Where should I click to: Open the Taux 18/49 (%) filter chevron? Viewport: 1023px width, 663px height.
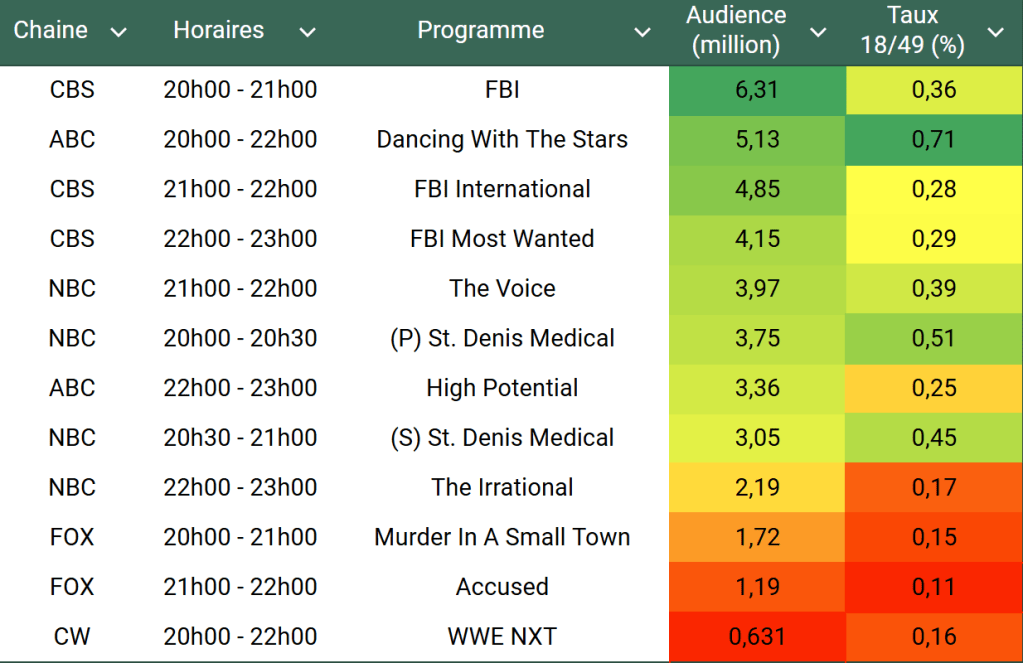(x=995, y=32)
